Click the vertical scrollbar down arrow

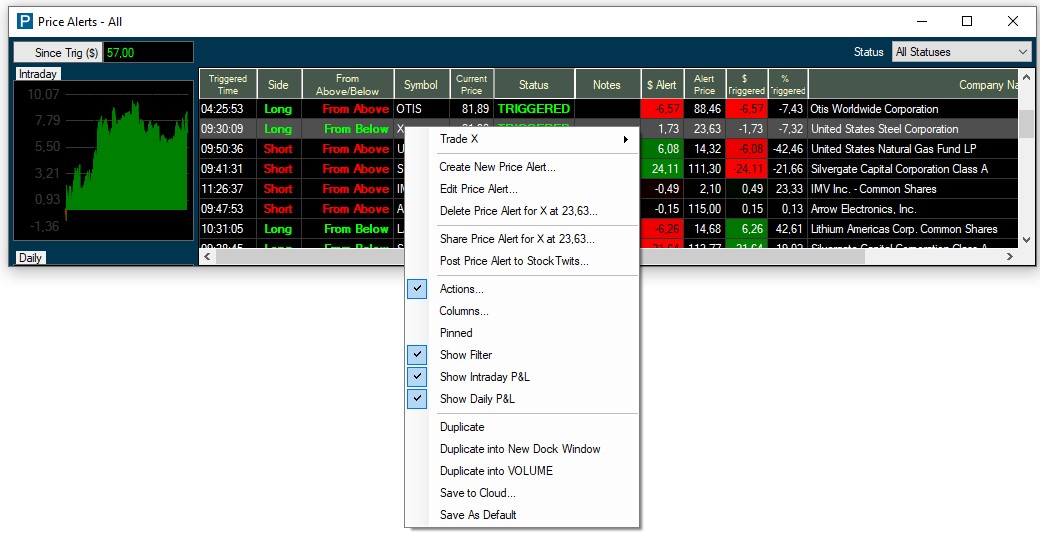coord(1026,241)
